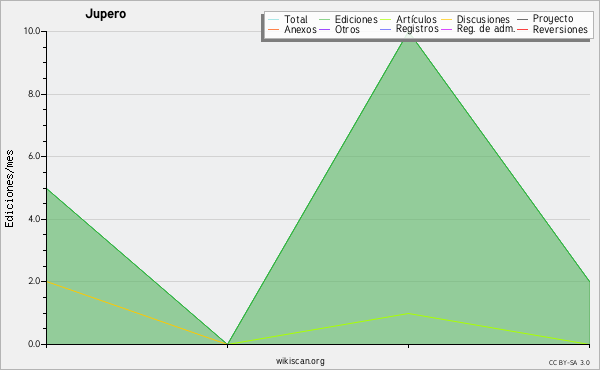Click the light-blue Total legend line swatch
The height and width of the screenshot is (370, 600).
[x=273, y=20]
